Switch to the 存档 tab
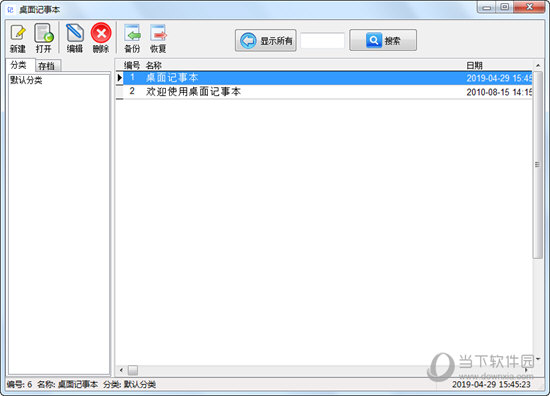Viewport: 550px width, 396px height. tap(47, 66)
